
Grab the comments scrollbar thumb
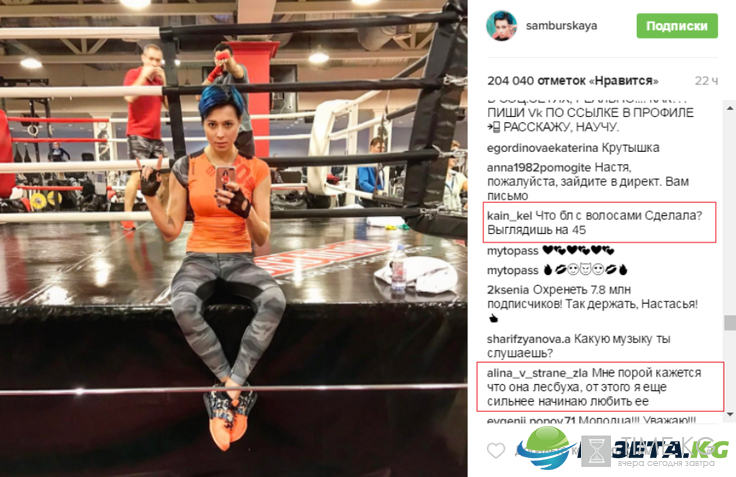730,323
